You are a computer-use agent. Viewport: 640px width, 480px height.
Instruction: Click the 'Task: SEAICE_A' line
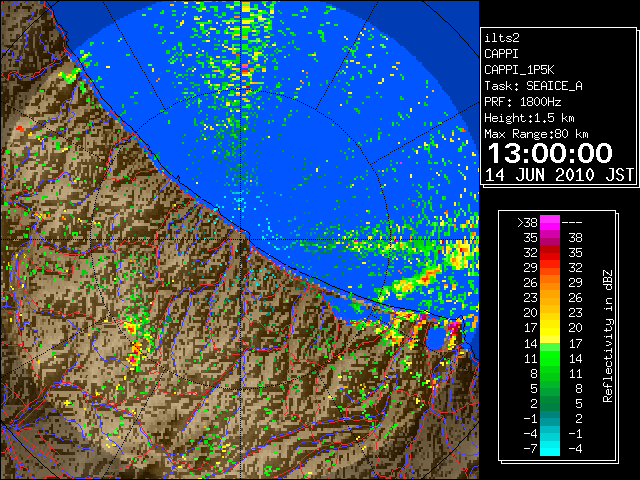[x=533, y=86]
